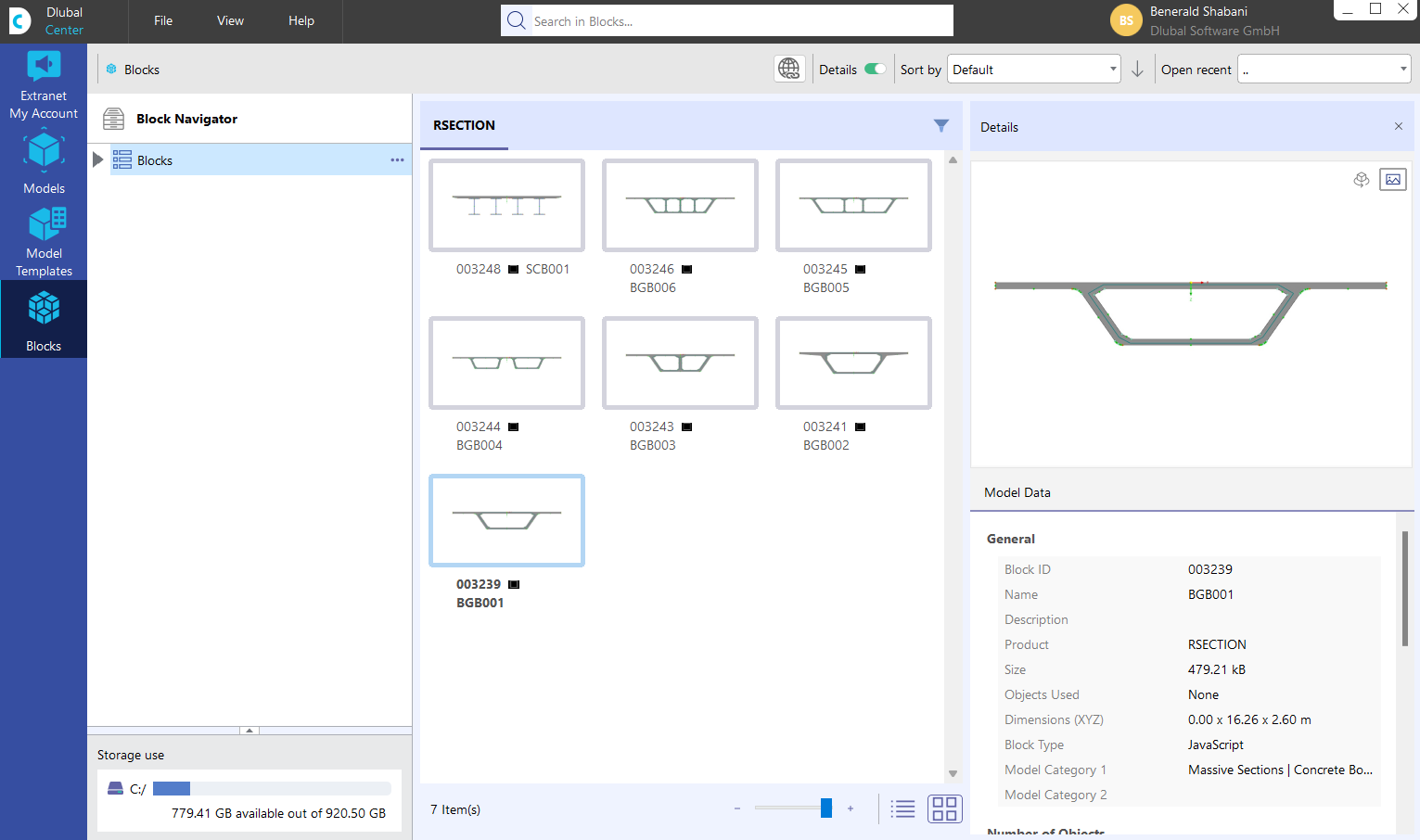
Task: Click black marker icon next to 003248
Action: [x=514, y=270]
